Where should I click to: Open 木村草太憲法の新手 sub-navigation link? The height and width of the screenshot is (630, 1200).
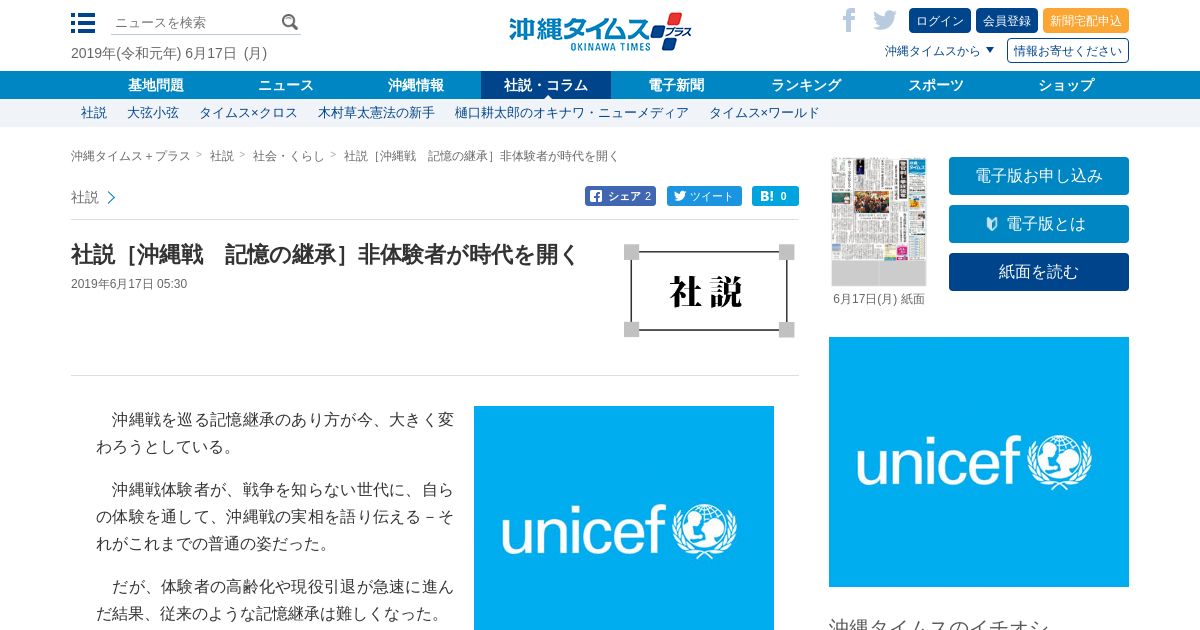click(x=376, y=113)
